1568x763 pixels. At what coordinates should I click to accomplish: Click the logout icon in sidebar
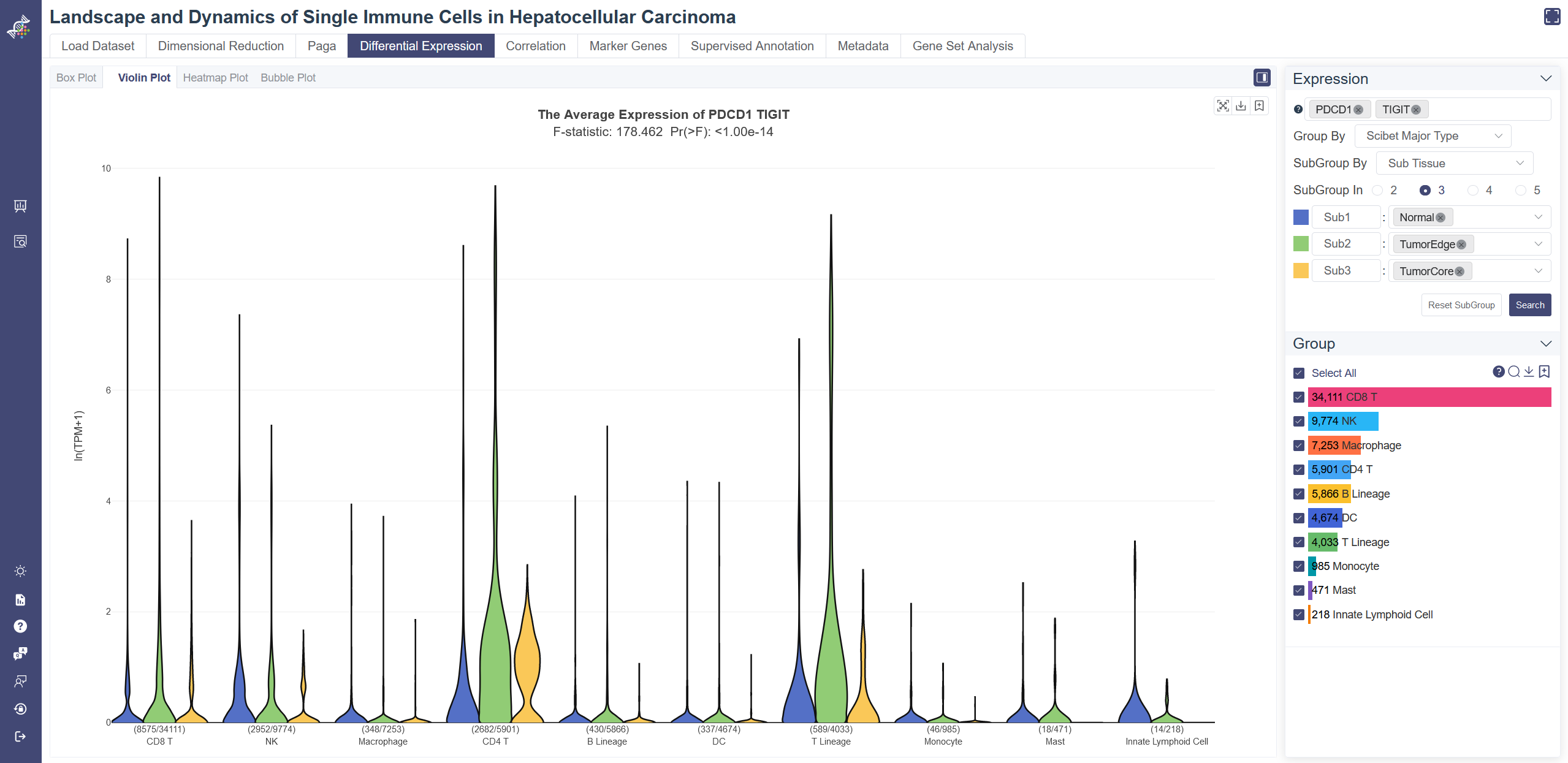point(20,736)
